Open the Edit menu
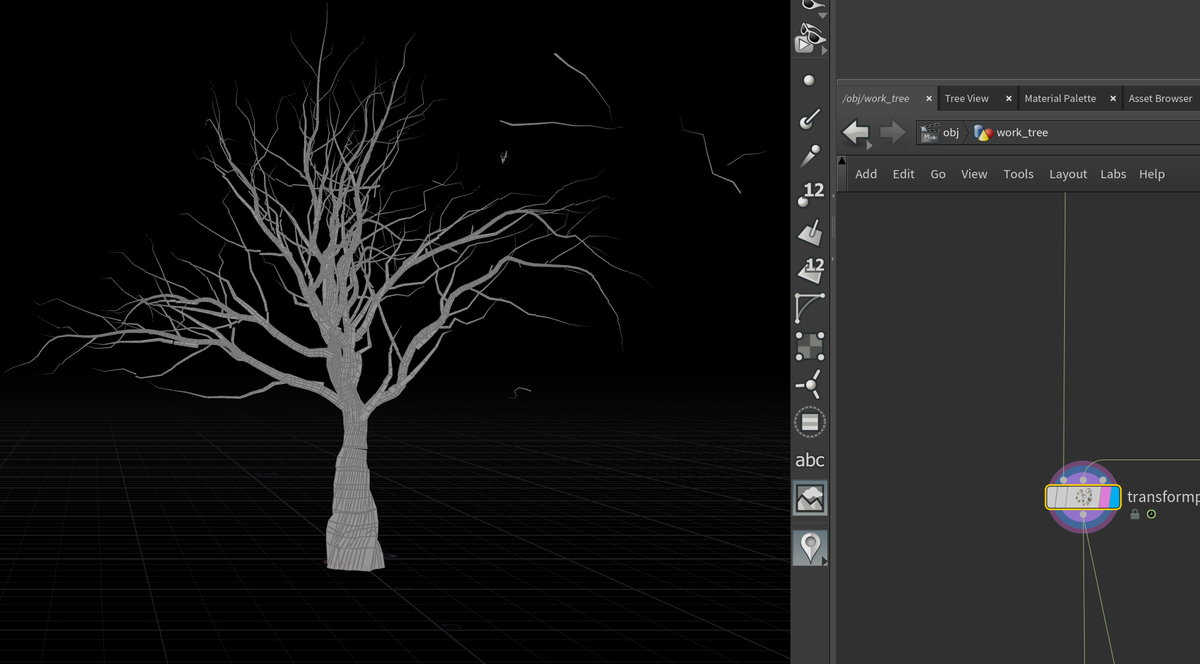 [x=904, y=174]
